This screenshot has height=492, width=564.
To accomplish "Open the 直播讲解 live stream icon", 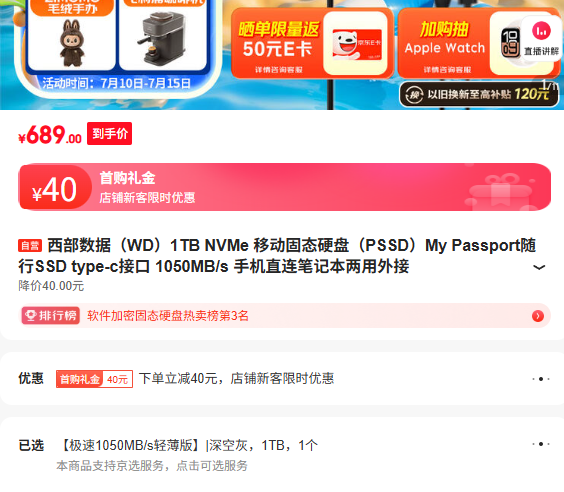I will point(541,39).
